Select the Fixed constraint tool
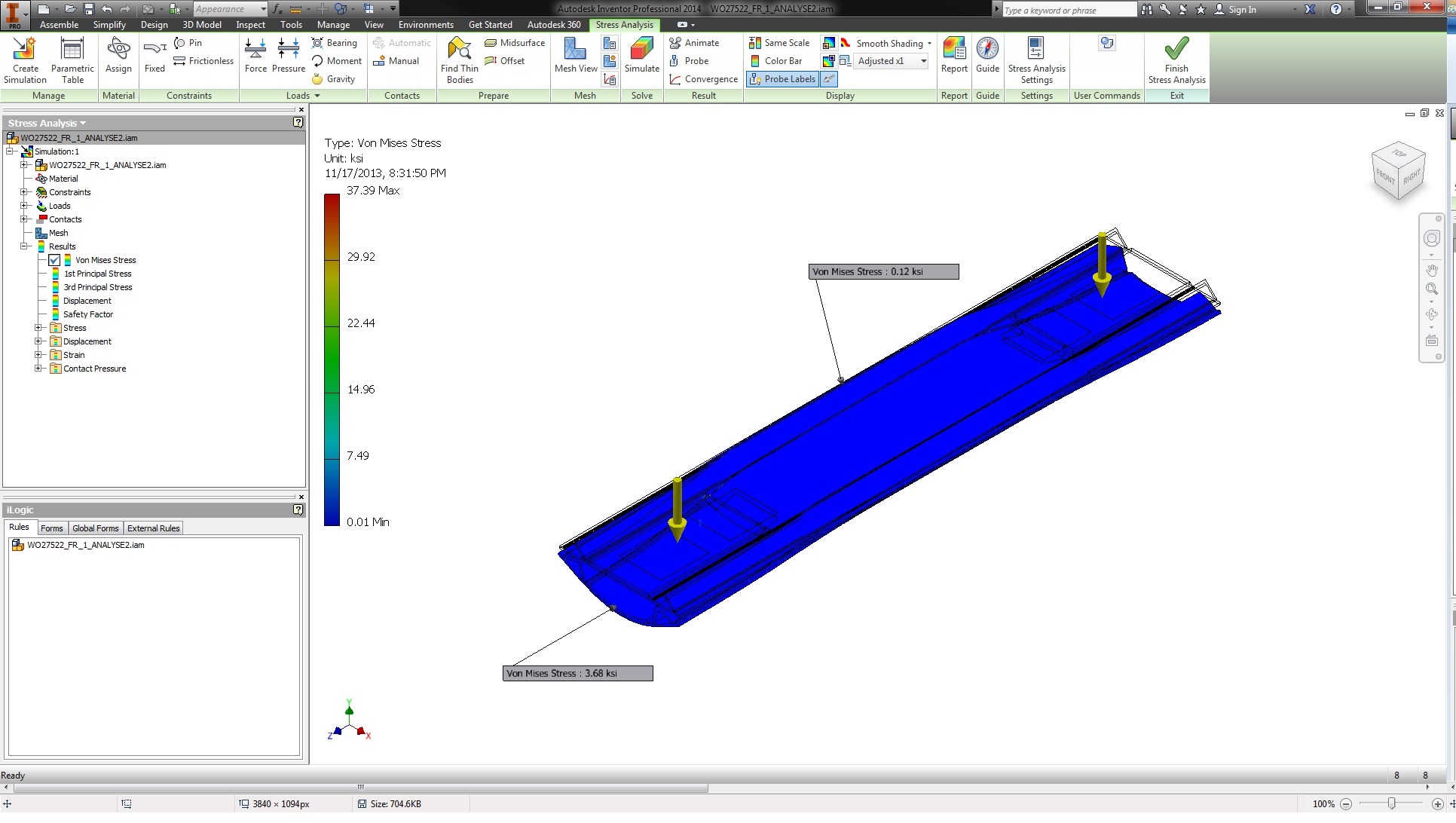This screenshot has width=1456, height=823. (154, 50)
